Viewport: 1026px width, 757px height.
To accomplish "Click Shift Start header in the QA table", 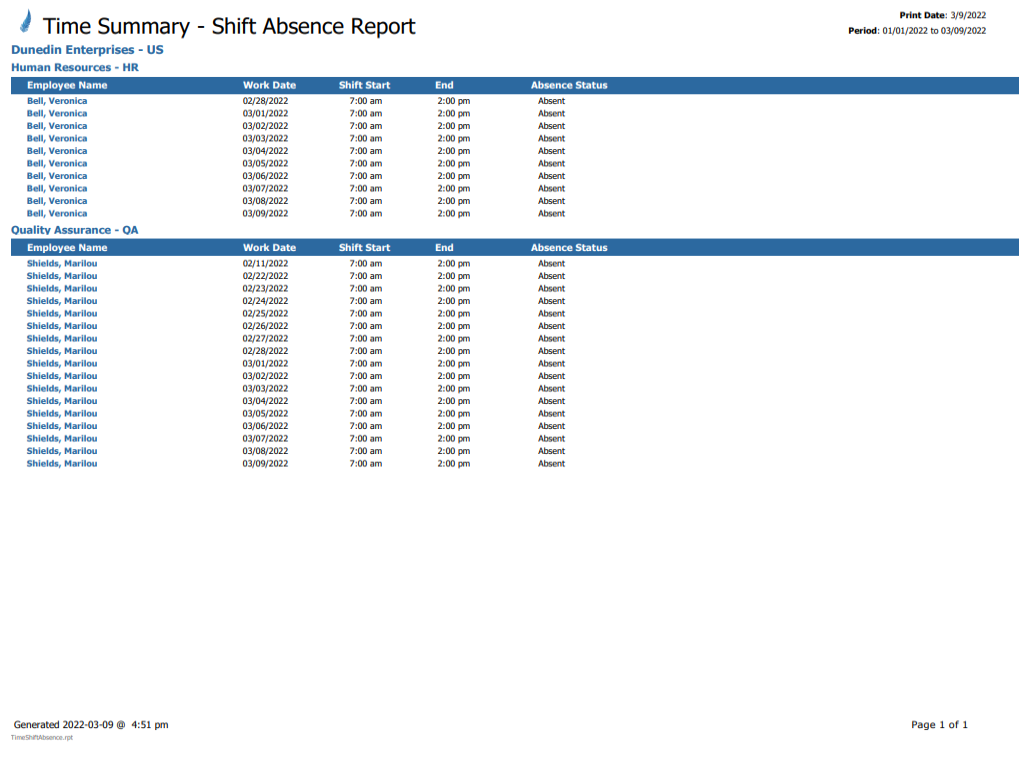I will pos(364,248).
